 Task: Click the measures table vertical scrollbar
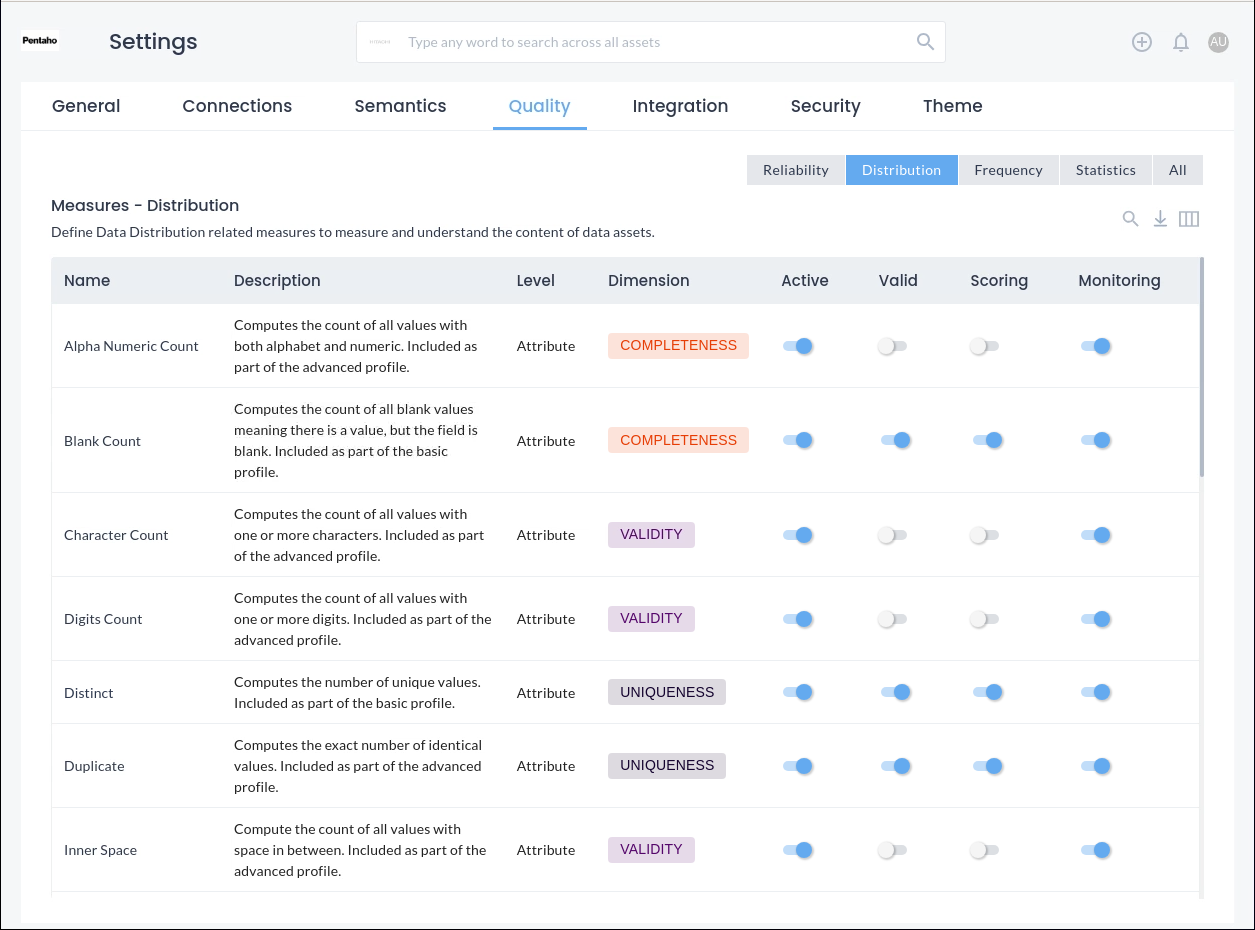pyautogui.click(x=1201, y=368)
